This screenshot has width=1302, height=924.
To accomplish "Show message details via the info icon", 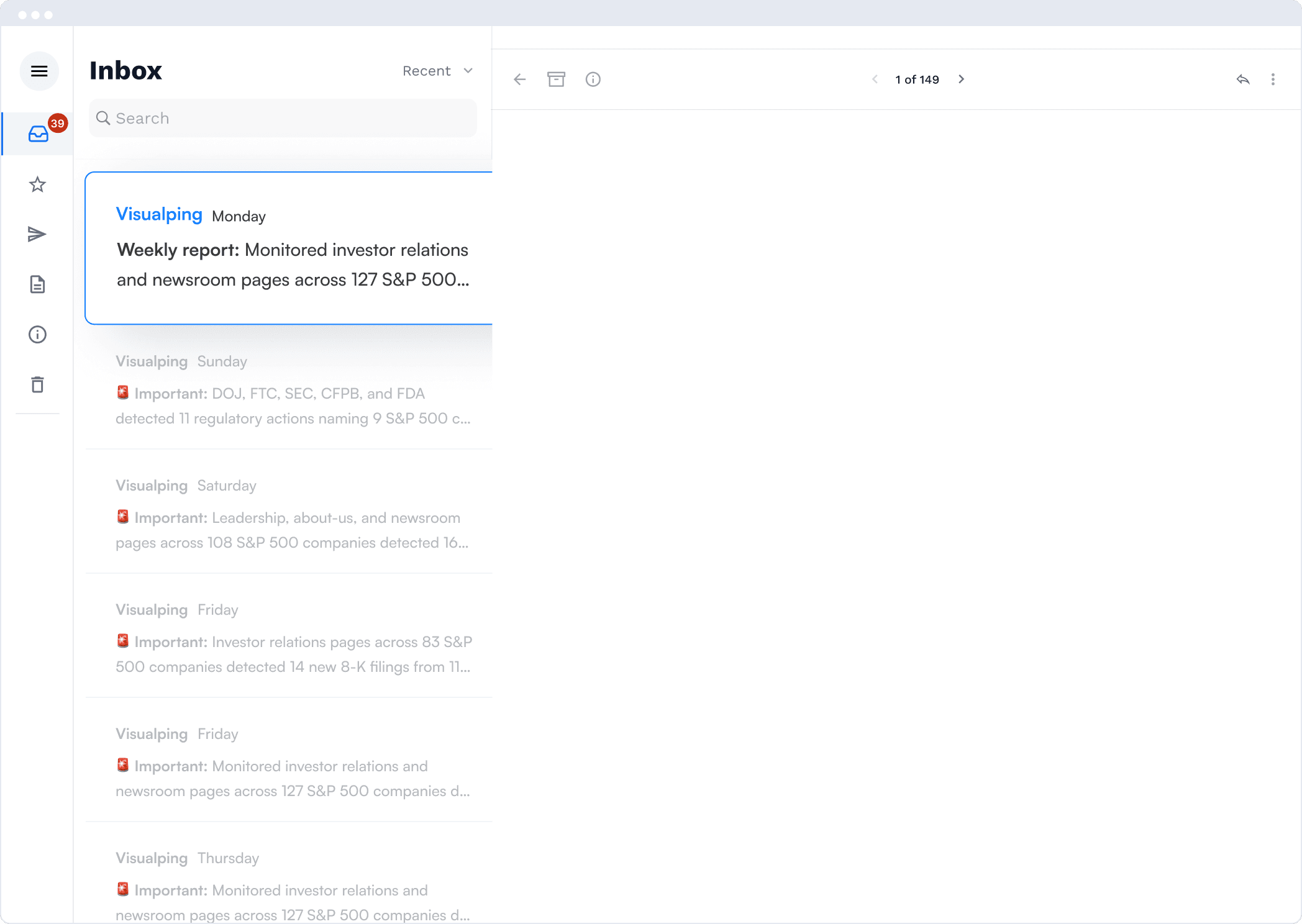I will [593, 79].
